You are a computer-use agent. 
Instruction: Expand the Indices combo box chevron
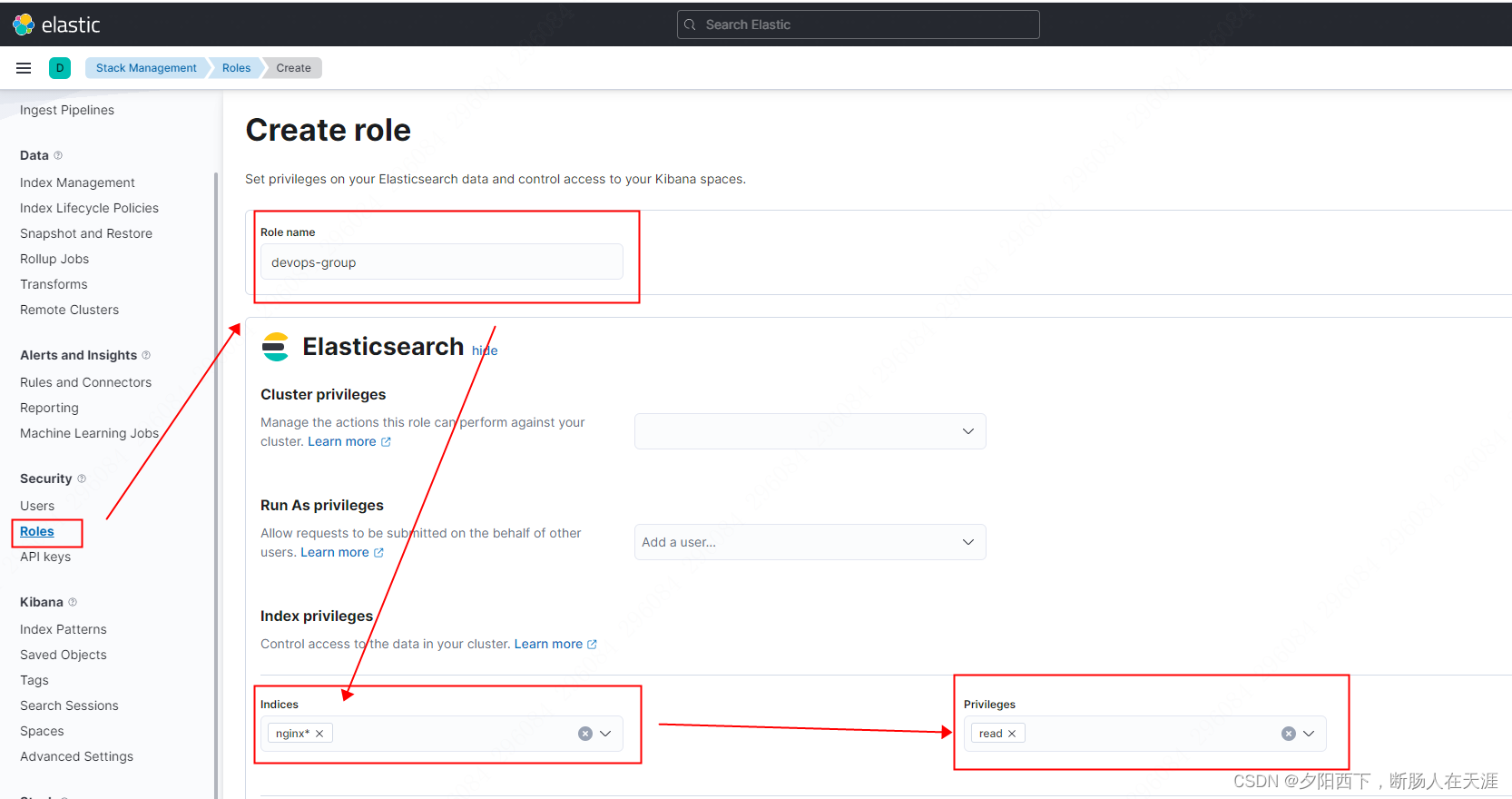pyautogui.click(x=605, y=734)
